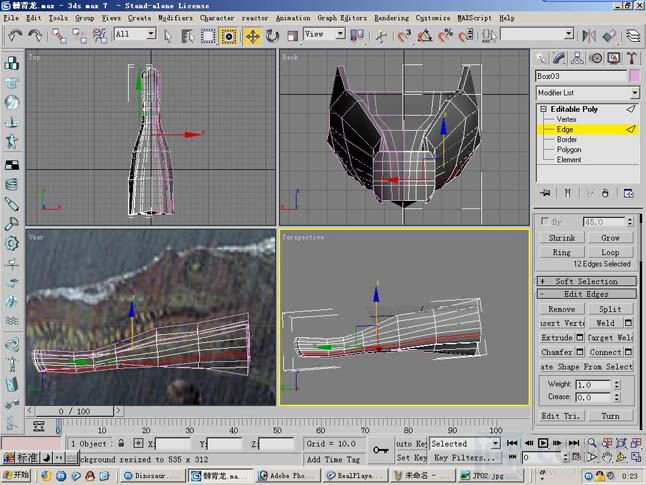Open the Chamfer settings box icon
Screen dimensions: 646x485
coord(580,352)
